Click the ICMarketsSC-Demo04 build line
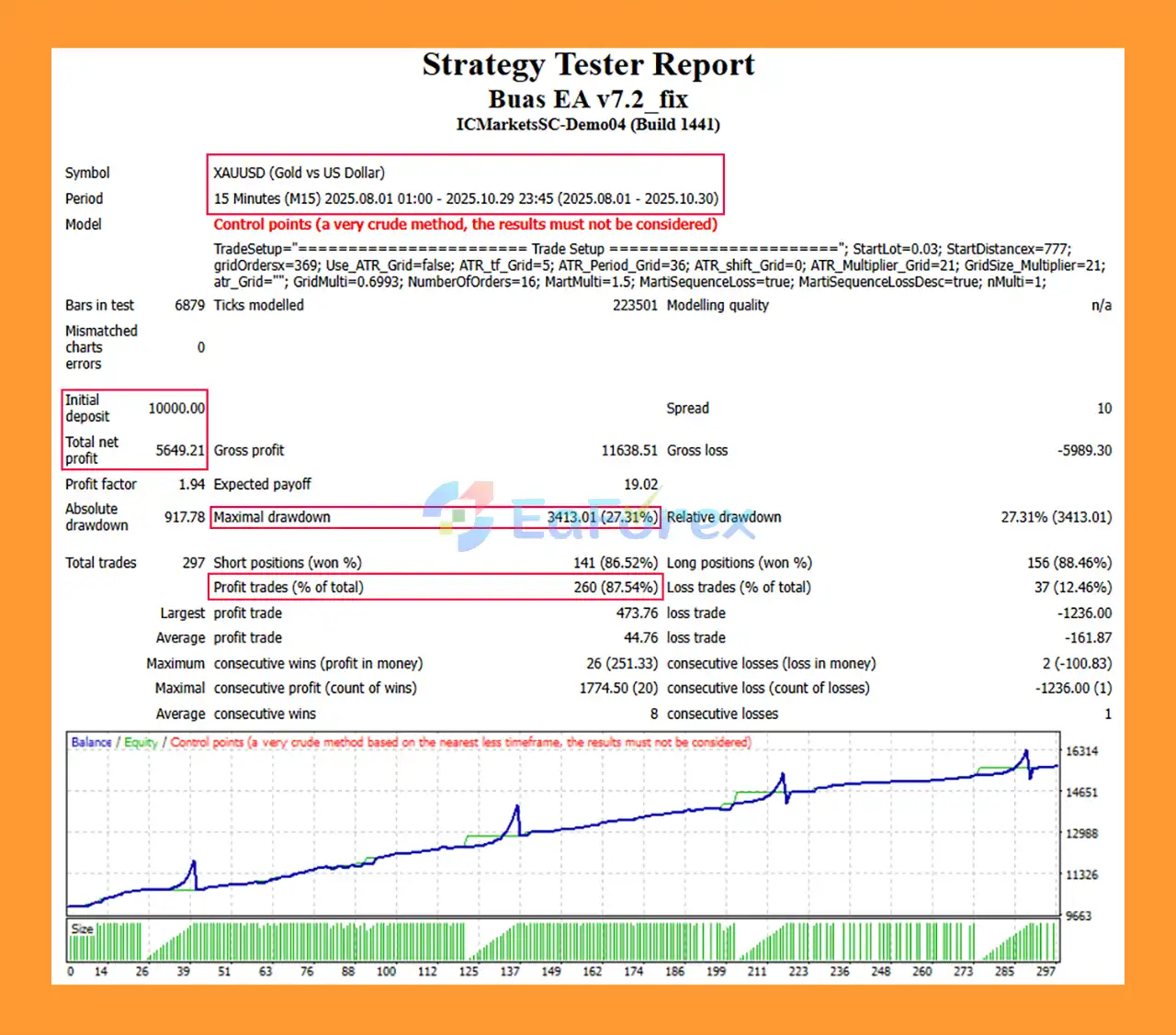1176x1035 pixels. click(x=588, y=125)
